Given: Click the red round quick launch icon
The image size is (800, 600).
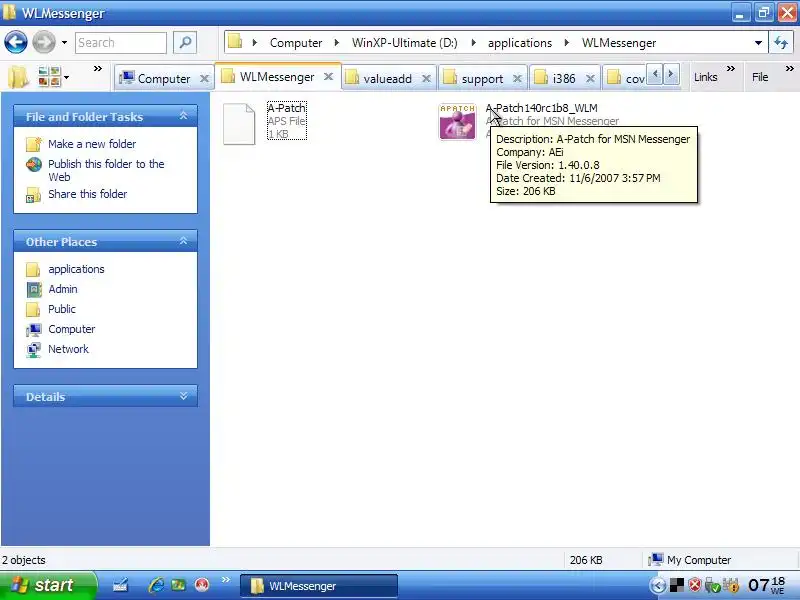Looking at the screenshot, I should [202, 585].
